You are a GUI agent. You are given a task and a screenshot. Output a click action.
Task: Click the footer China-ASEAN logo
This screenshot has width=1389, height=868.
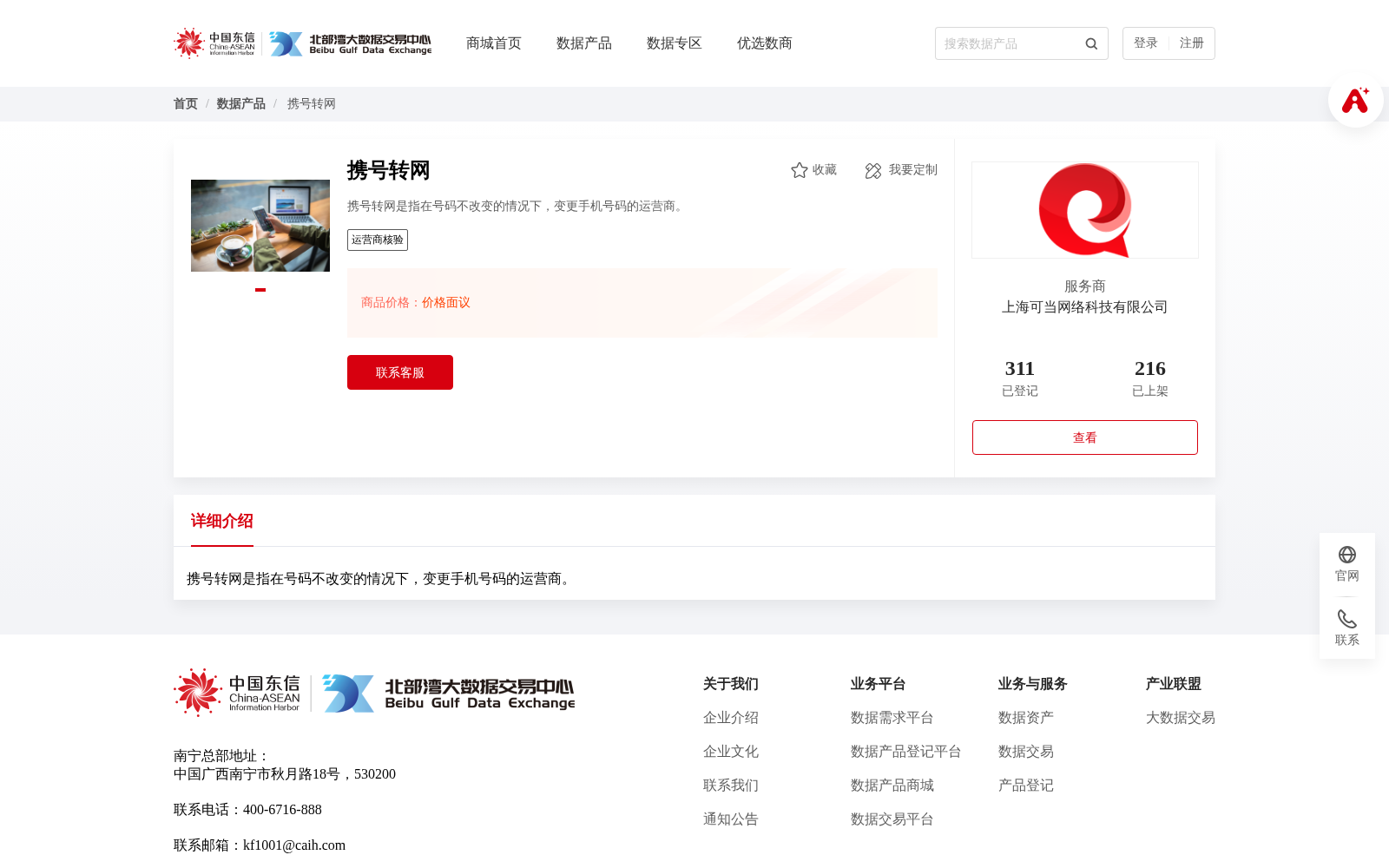(x=237, y=693)
